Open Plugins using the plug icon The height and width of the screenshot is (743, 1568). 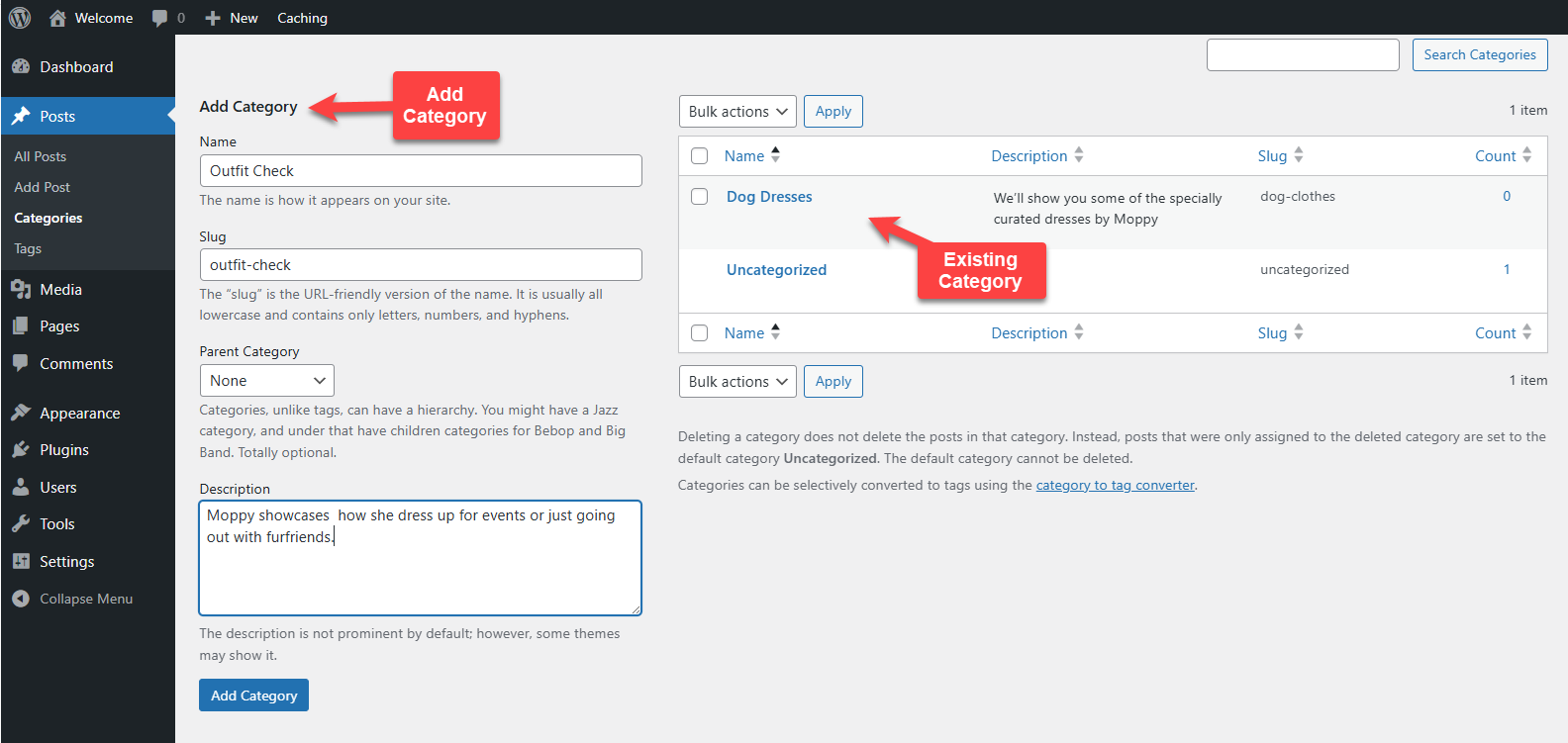click(x=21, y=449)
